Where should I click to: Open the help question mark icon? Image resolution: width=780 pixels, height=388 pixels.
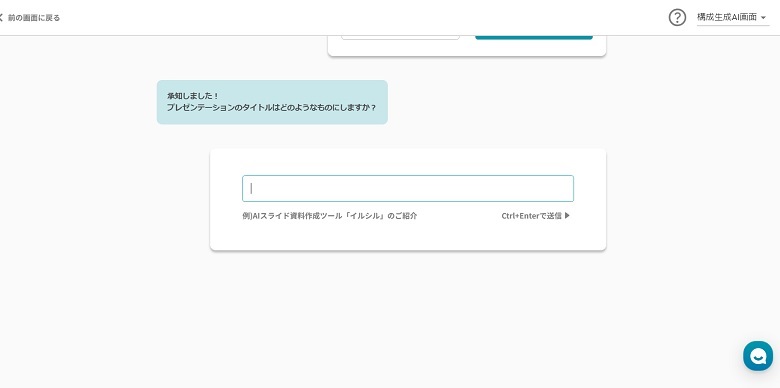[x=677, y=17]
